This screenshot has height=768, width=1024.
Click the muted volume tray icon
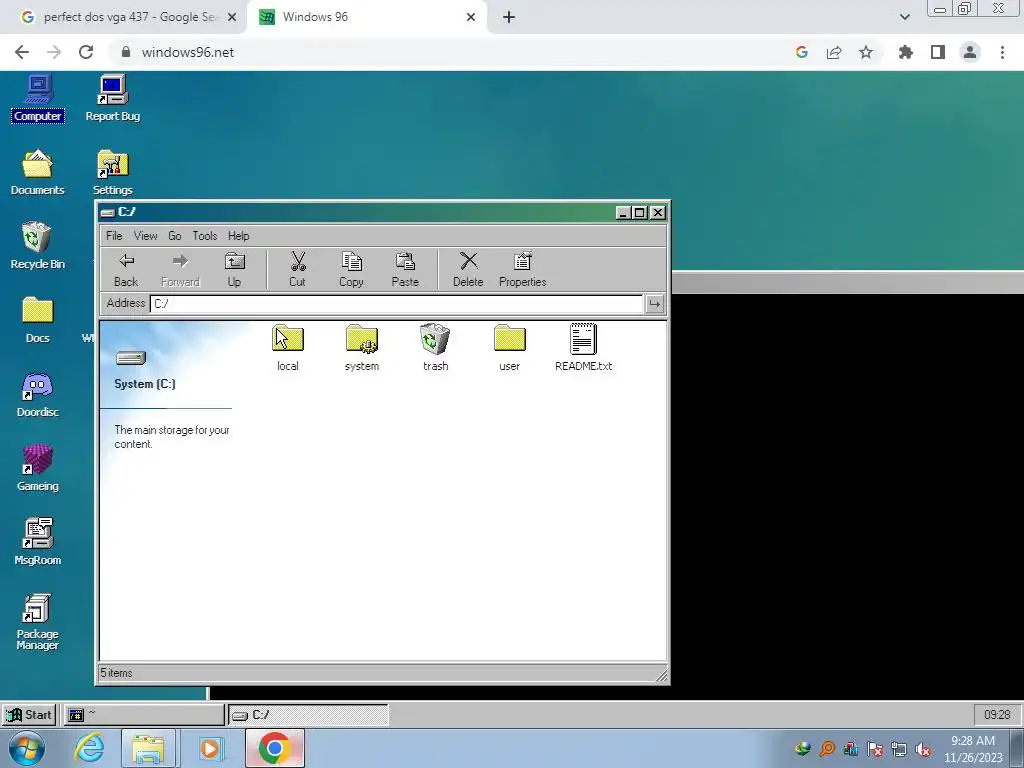923,750
